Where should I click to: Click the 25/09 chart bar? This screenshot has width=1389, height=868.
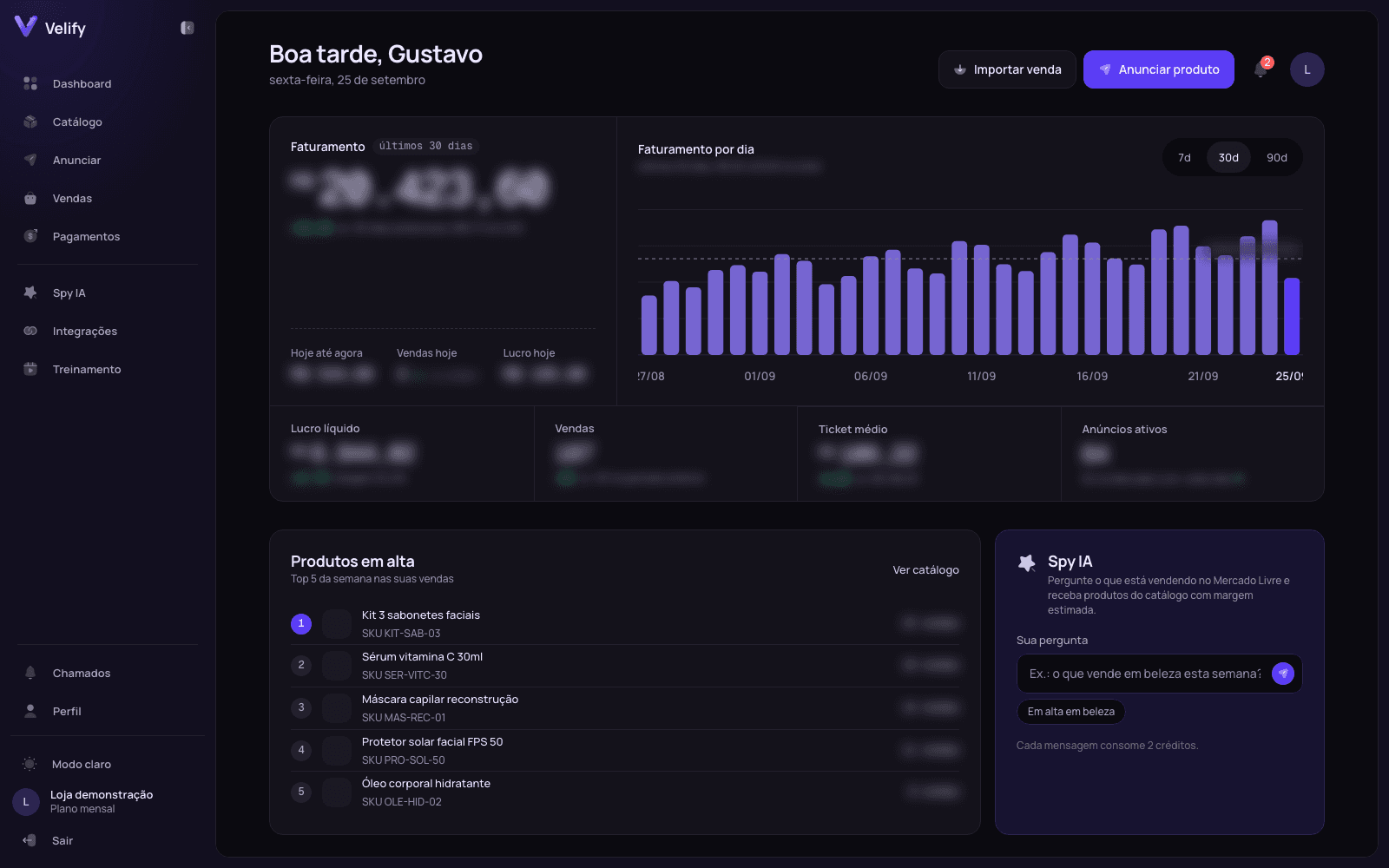pyautogui.click(x=1292, y=316)
